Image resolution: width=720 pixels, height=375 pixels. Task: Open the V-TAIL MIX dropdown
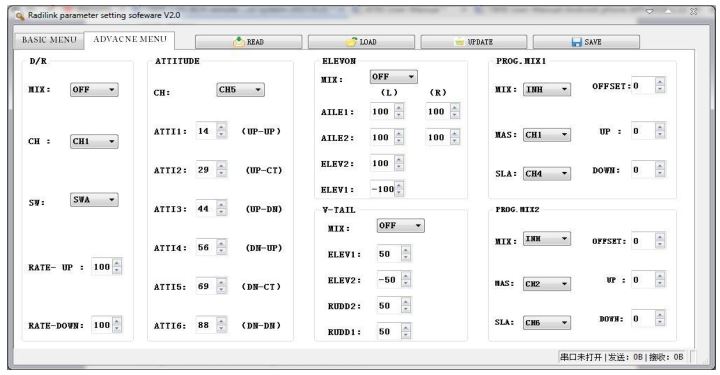400,225
